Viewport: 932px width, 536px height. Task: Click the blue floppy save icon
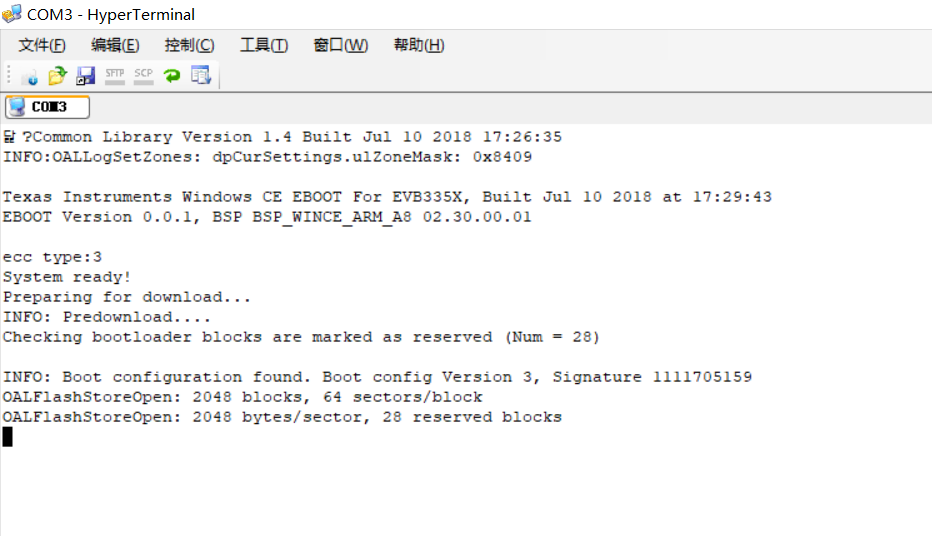pos(86,75)
